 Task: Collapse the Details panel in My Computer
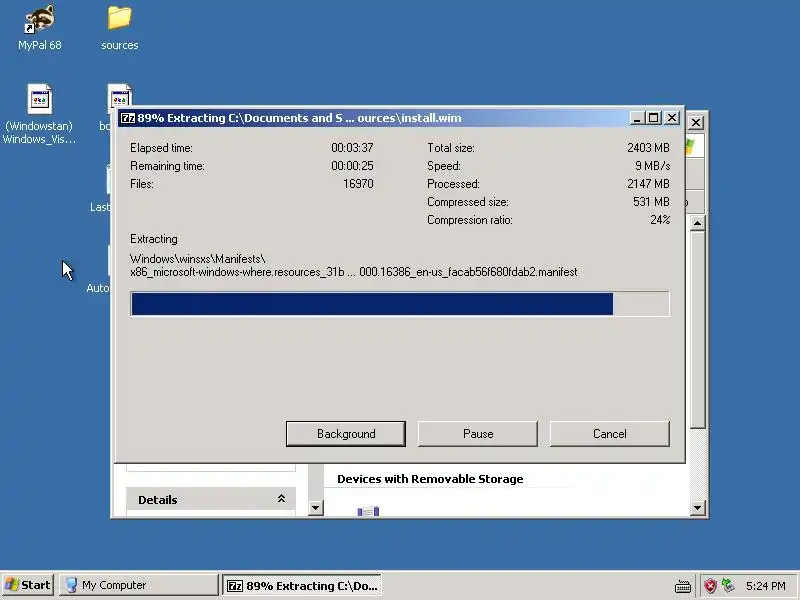point(281,499)
